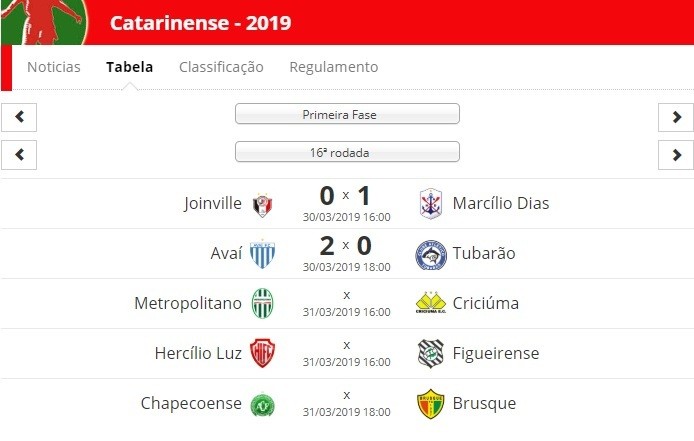Click the Tubarão shark crest
694x441 pixels.
[431, 255]
